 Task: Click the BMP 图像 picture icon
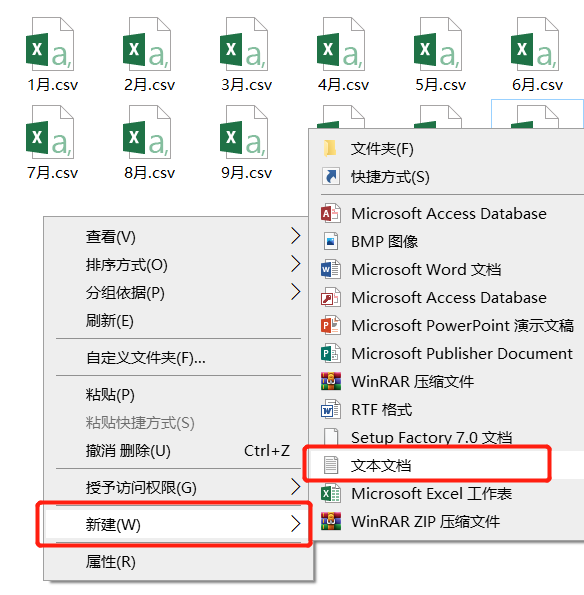click(331, 241)
